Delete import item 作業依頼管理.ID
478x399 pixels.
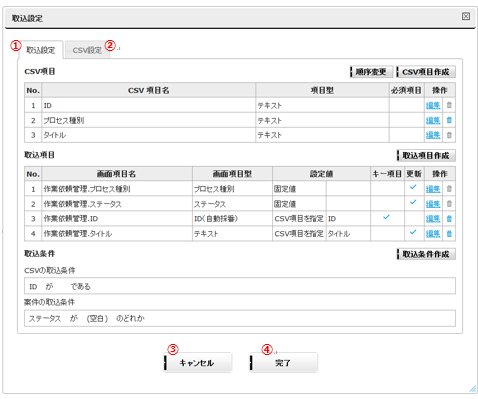point(449,219)
